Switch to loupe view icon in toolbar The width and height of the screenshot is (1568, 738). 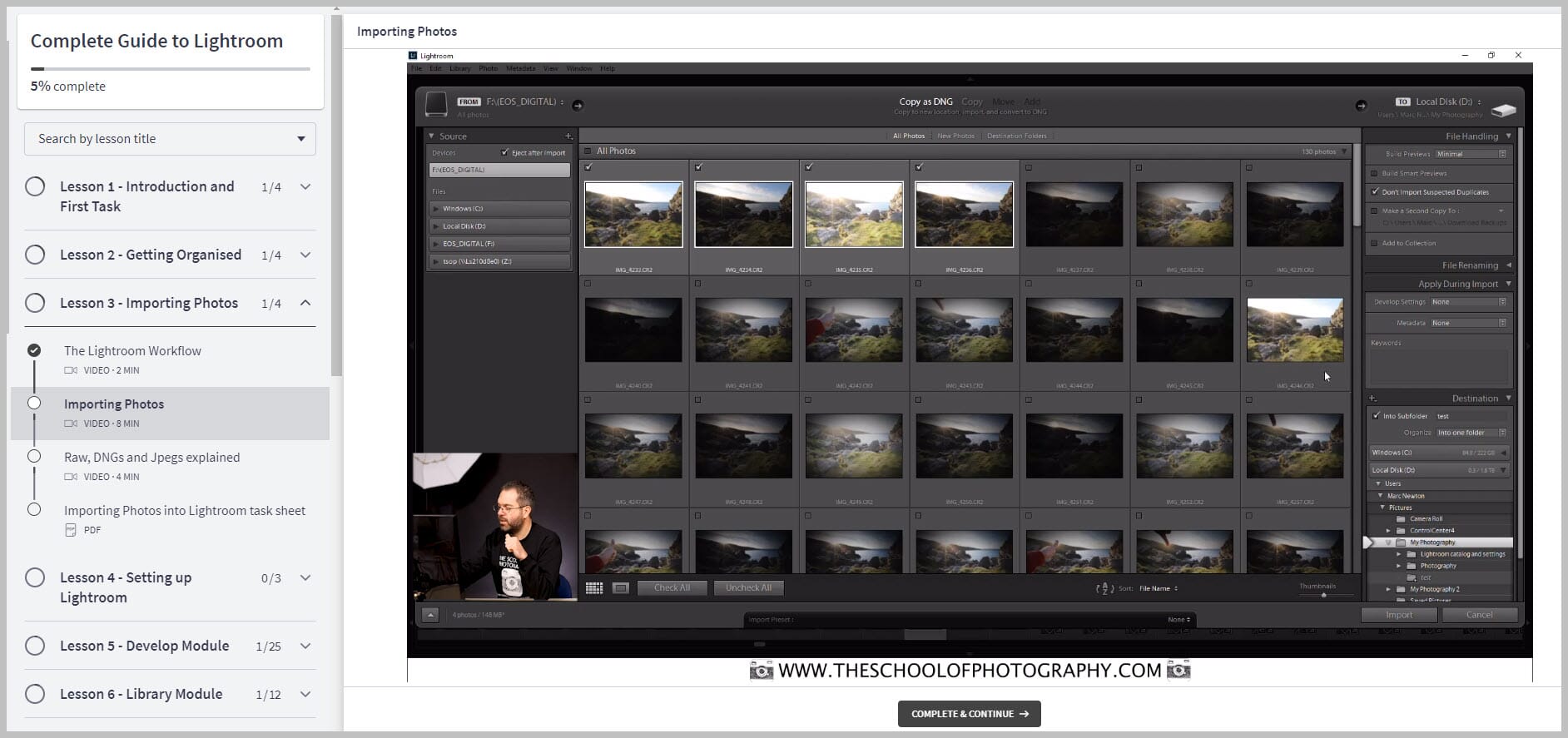(621, 588)
